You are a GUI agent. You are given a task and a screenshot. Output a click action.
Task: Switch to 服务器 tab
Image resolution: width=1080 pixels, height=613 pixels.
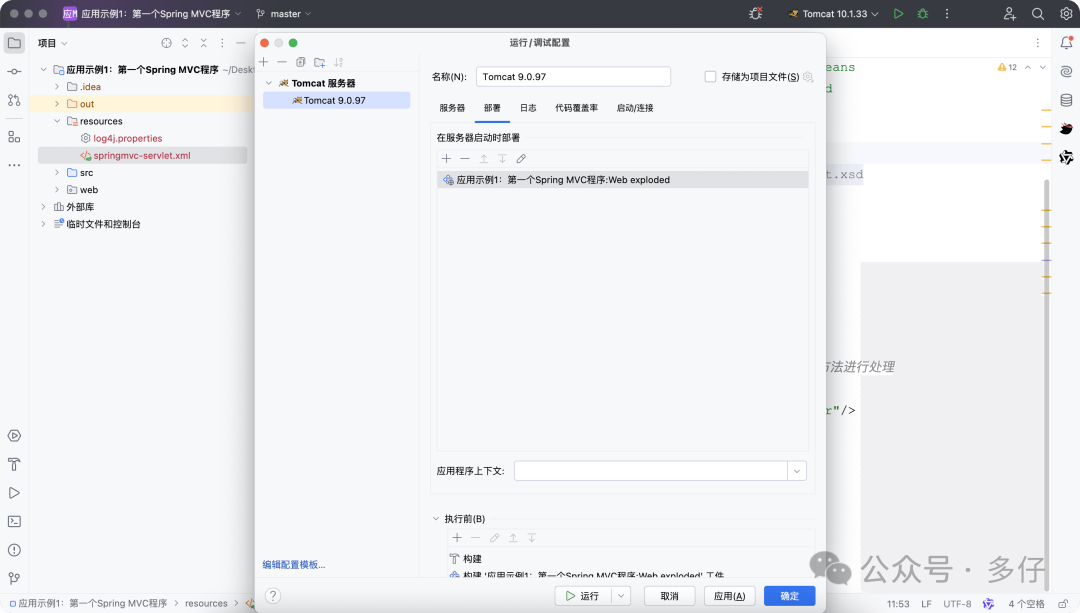(x=452, y=108)
